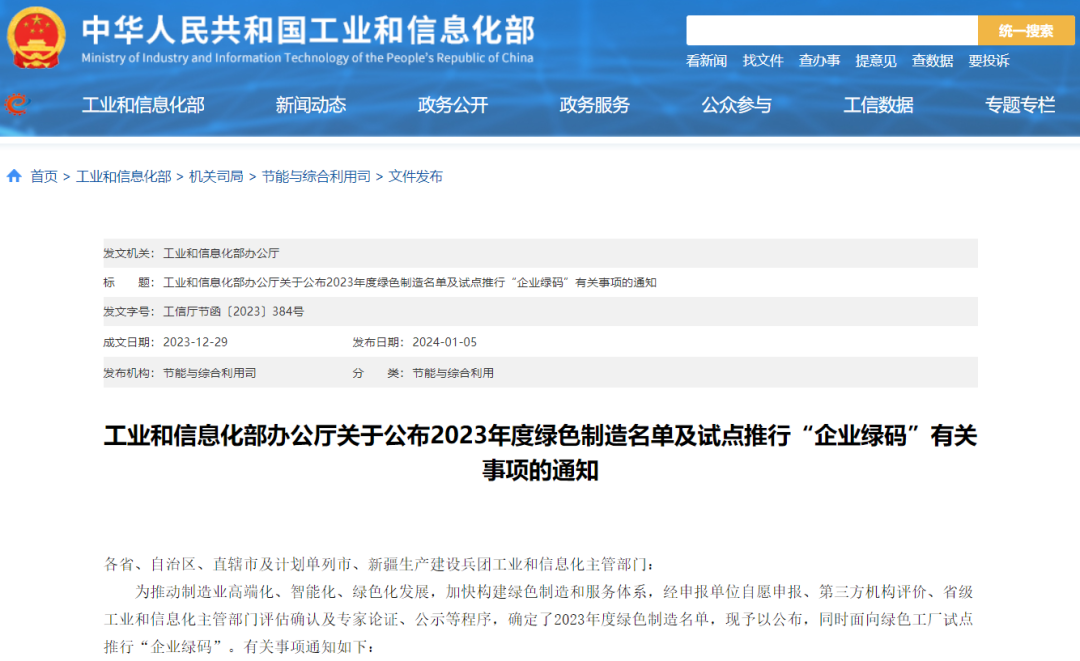Image resolution: width=1080 pixels, height=661 pixels.
Task: Click the paragraph line starting 为推动制造业高端化
Action: click(x=554, y=592)
